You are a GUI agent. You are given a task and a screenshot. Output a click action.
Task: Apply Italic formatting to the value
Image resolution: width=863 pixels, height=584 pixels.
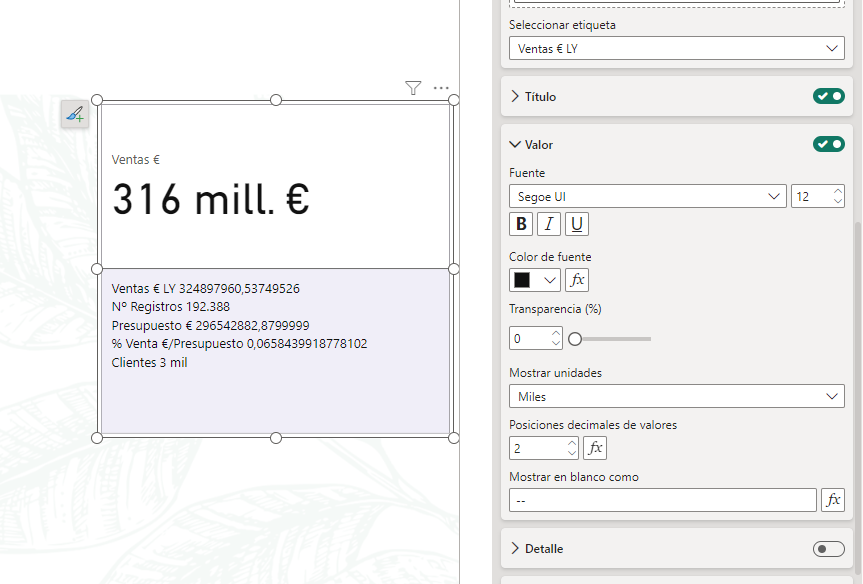click(x=548, y=224)
